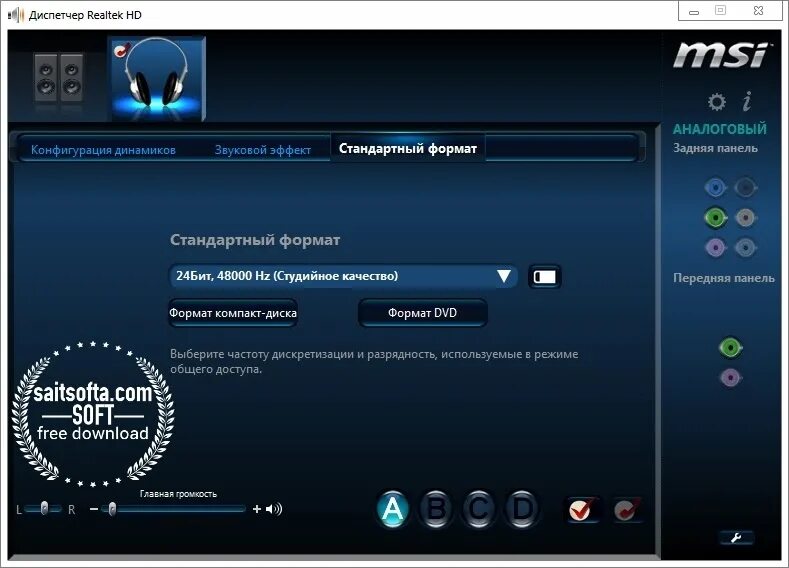The height and width of the screenshot is (568, 789).
Task: Click the MSI logo
Action: 721,55
